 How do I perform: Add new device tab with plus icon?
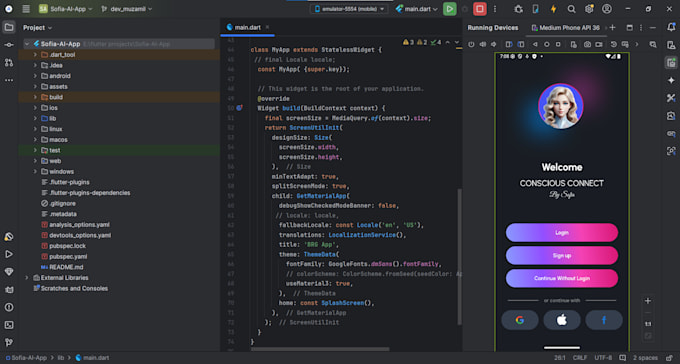[612, 28]
